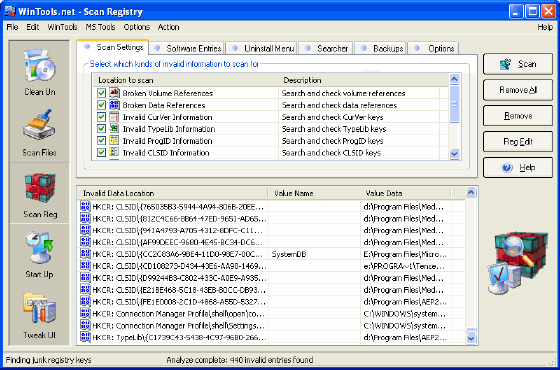Toggle Invalid TypeLib Information checkbox
The width and height of the screenshot is (560, 370).
pos(101,129)
